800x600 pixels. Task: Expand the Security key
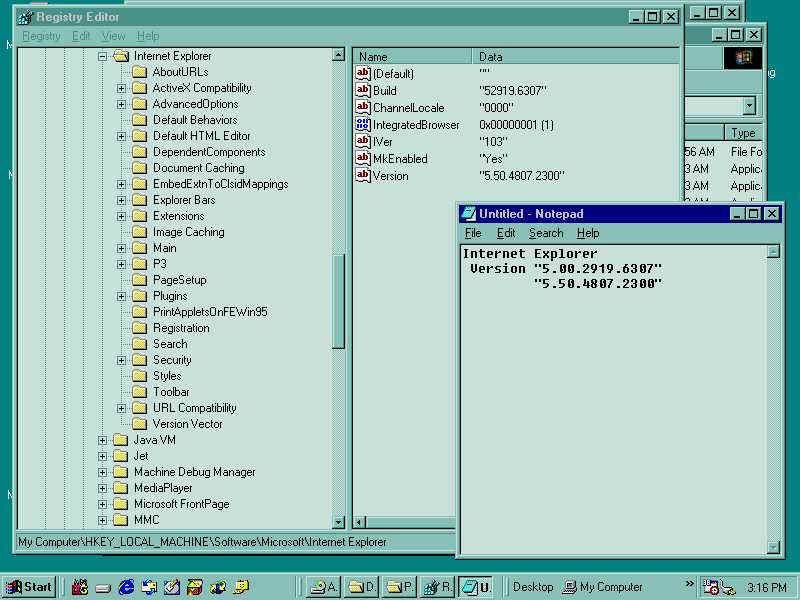pyautogui.click(x=121, y=360)
